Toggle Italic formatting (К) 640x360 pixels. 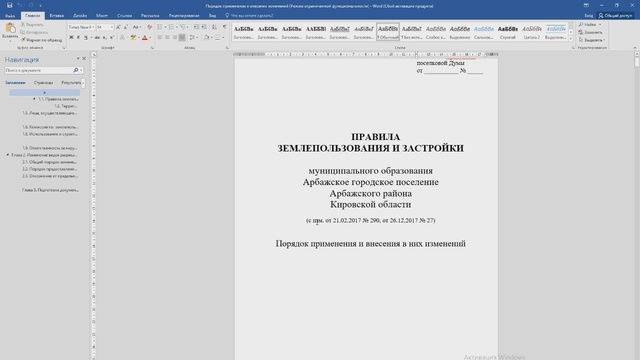pos(78,38)
